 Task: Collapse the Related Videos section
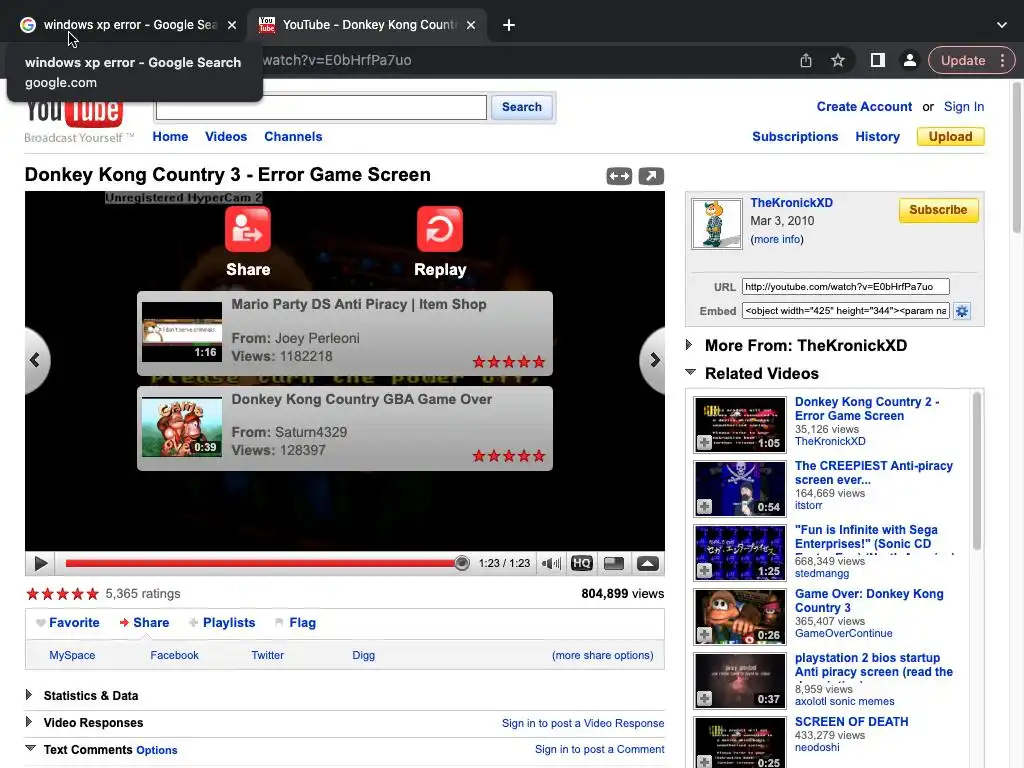690,372
